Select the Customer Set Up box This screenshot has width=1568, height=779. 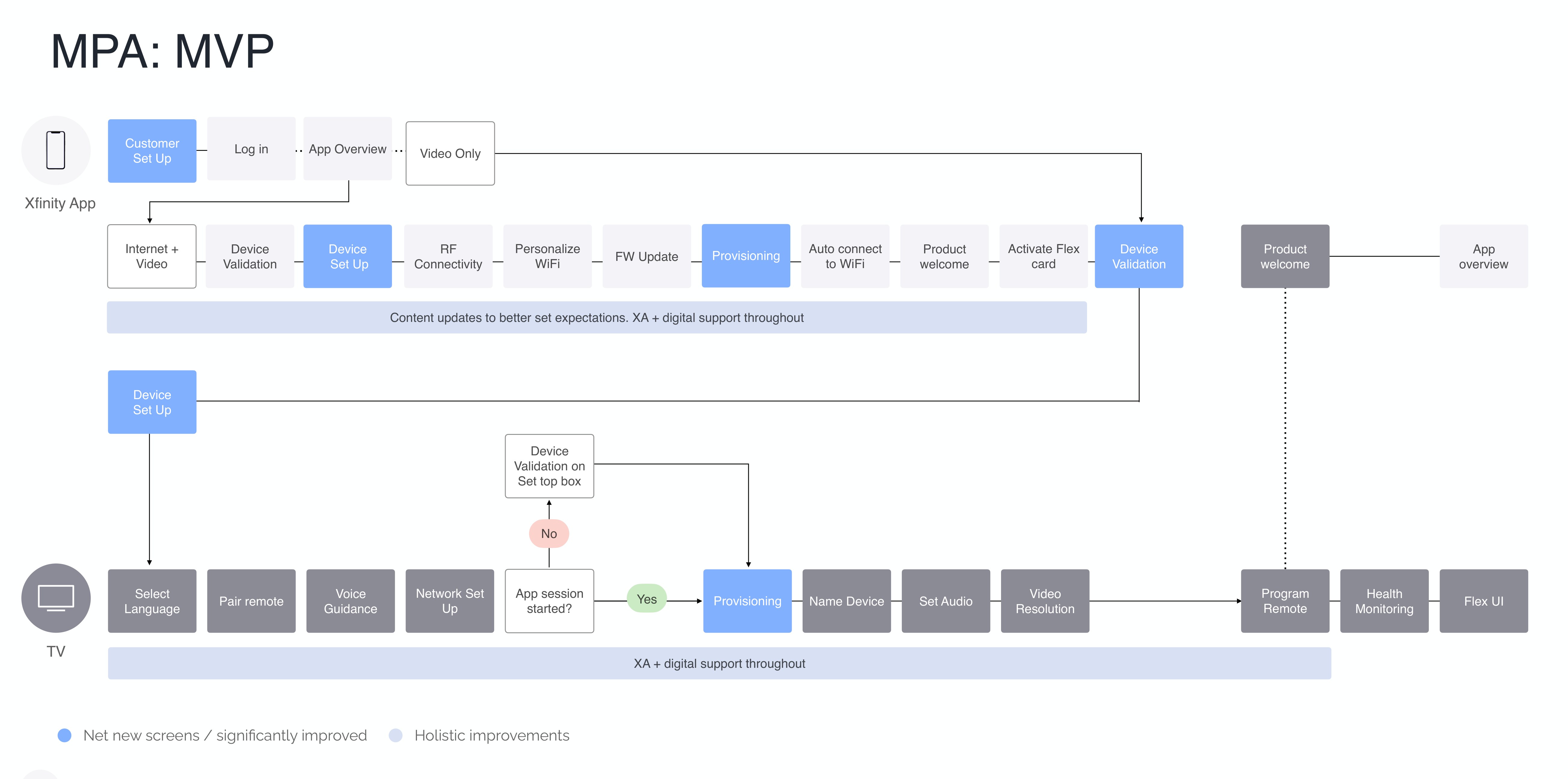click(152, 151)
